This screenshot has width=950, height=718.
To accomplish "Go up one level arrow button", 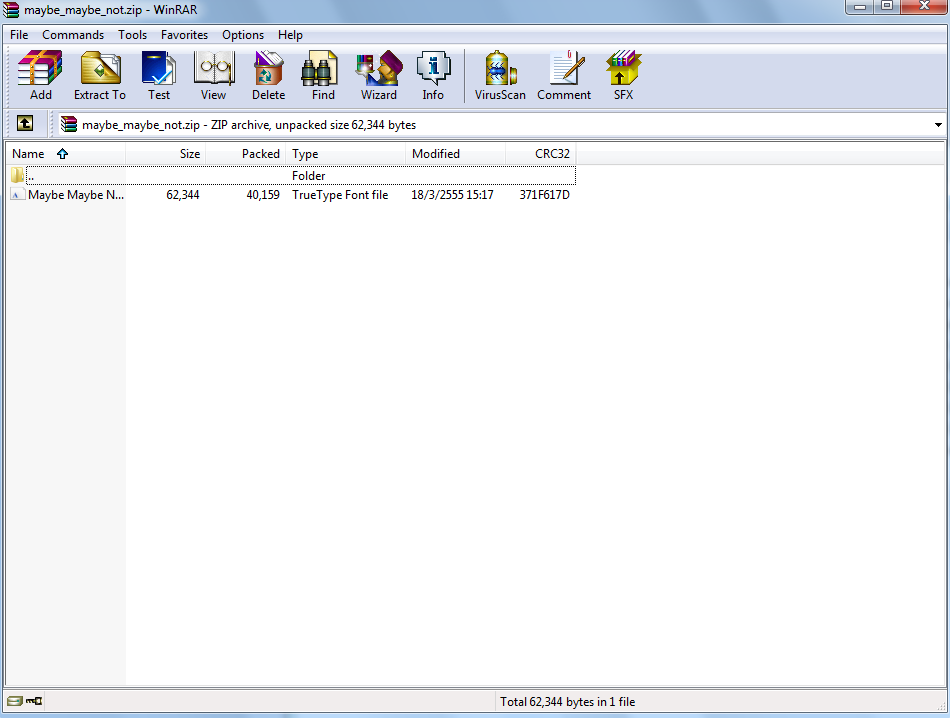I will point(25,124).
